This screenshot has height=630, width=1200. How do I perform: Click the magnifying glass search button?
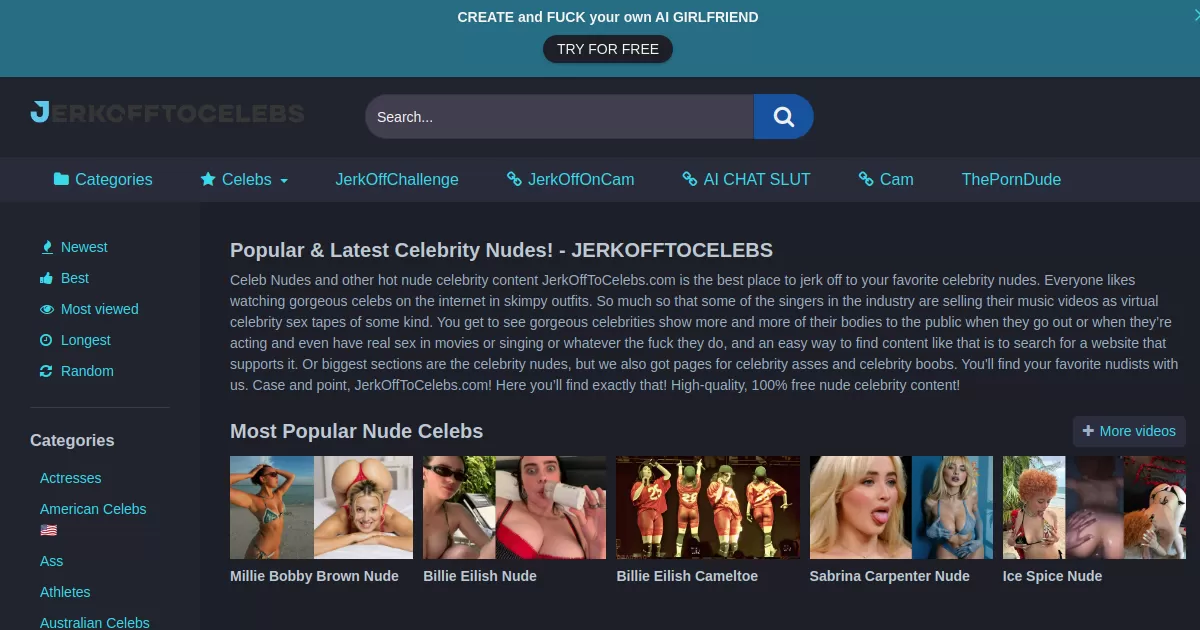tap(783, 117)
